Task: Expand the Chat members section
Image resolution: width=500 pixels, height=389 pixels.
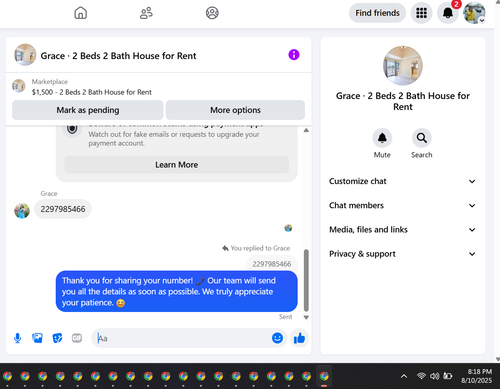Action: pos(402,205)
